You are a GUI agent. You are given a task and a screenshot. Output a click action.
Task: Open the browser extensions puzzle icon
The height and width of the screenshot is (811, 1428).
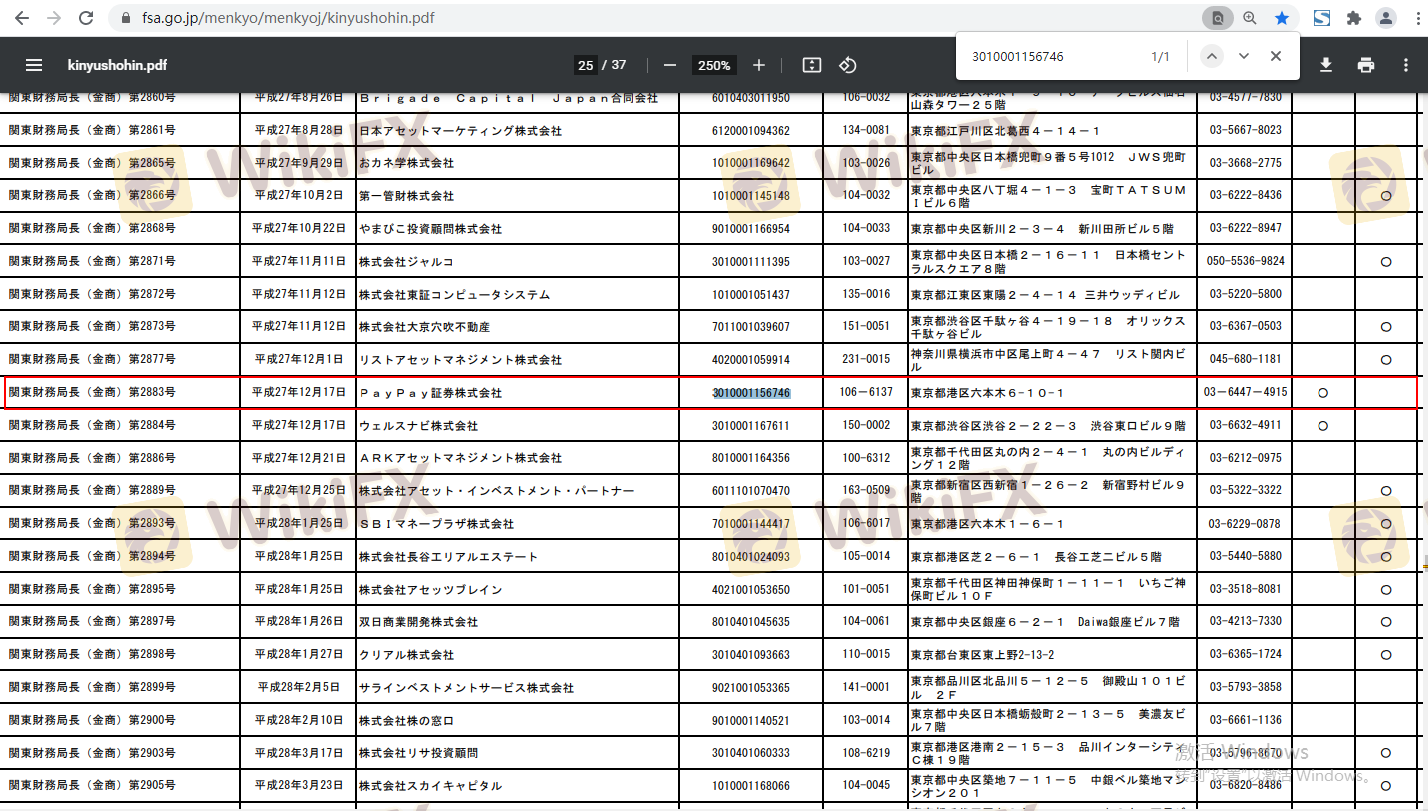click(1354, 18)
